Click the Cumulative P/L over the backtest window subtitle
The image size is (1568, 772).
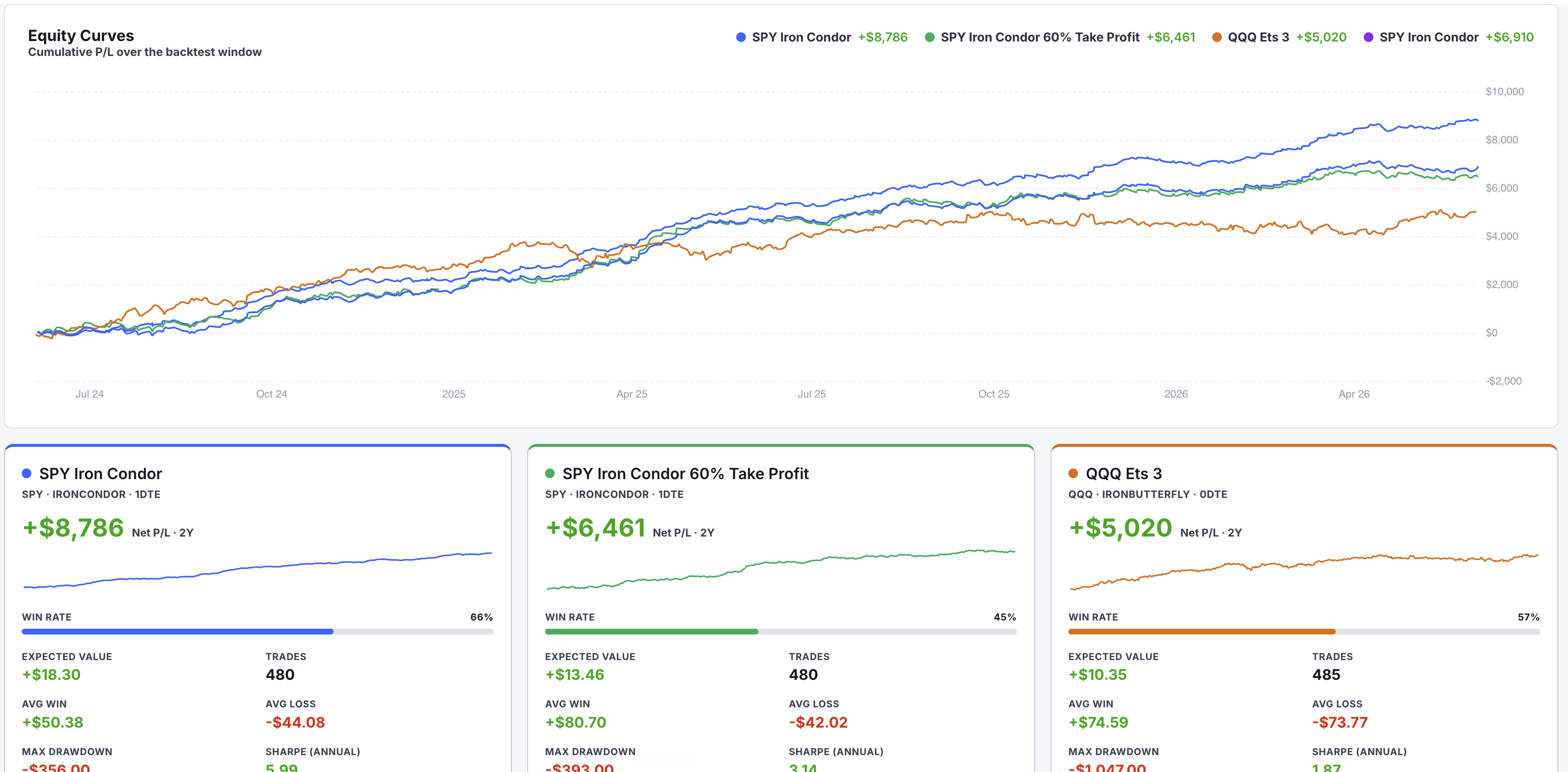point(145,52)
